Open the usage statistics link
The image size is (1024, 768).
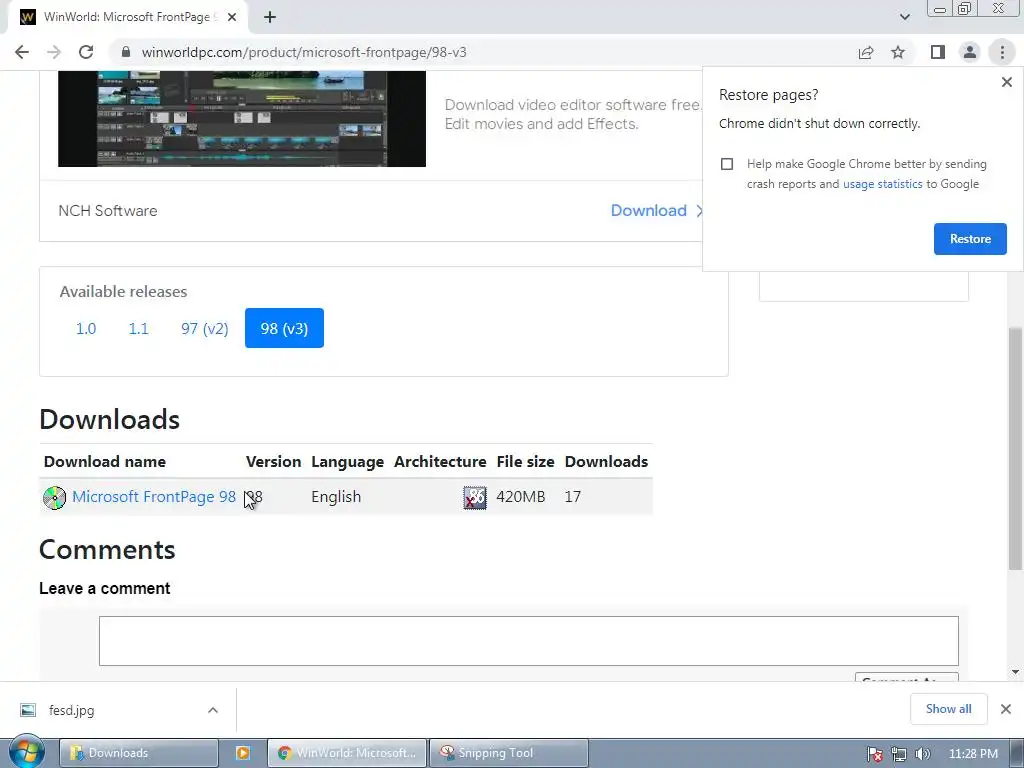[x=882, y=184]
